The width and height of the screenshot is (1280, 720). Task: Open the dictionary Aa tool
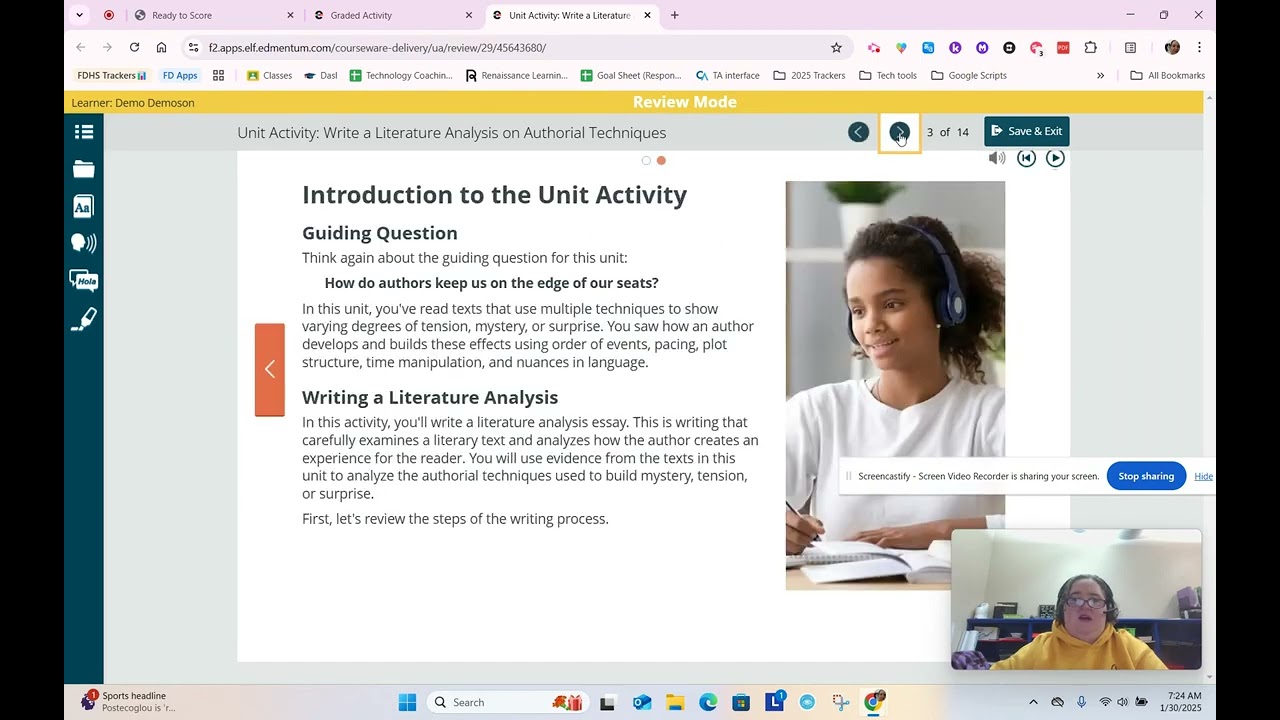coord(84,206)
